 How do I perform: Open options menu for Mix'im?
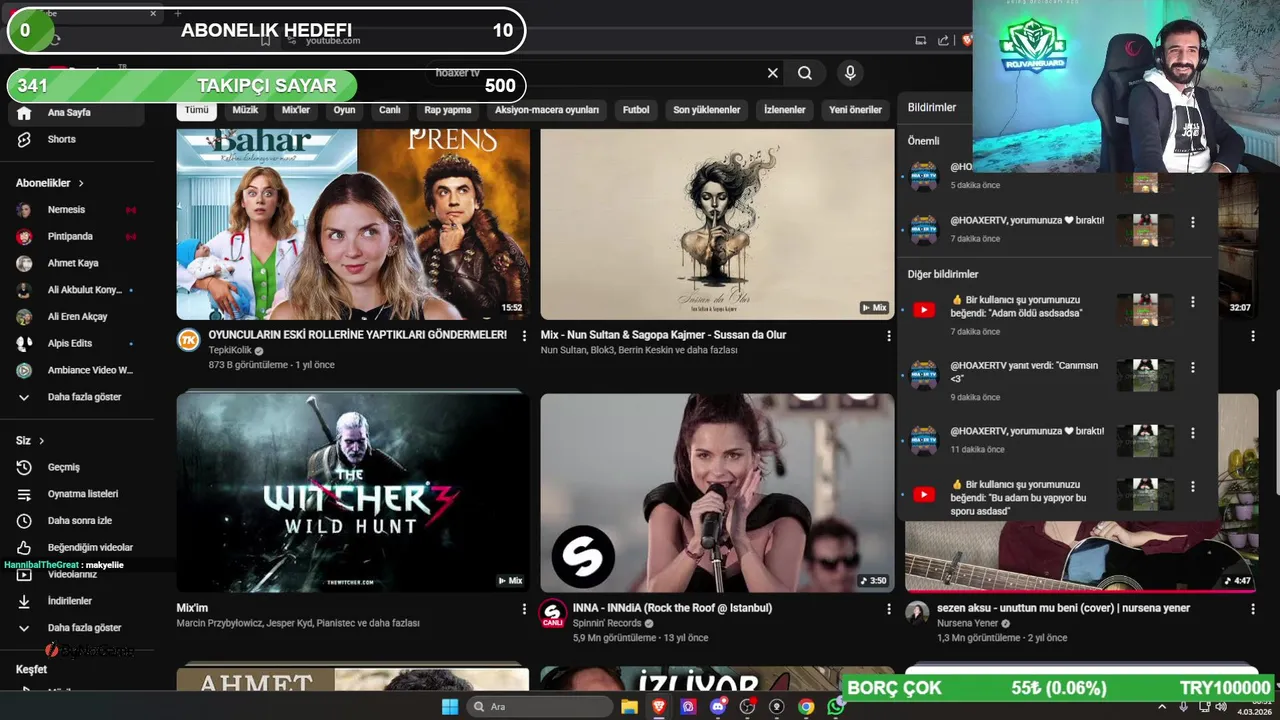[524, 609]
